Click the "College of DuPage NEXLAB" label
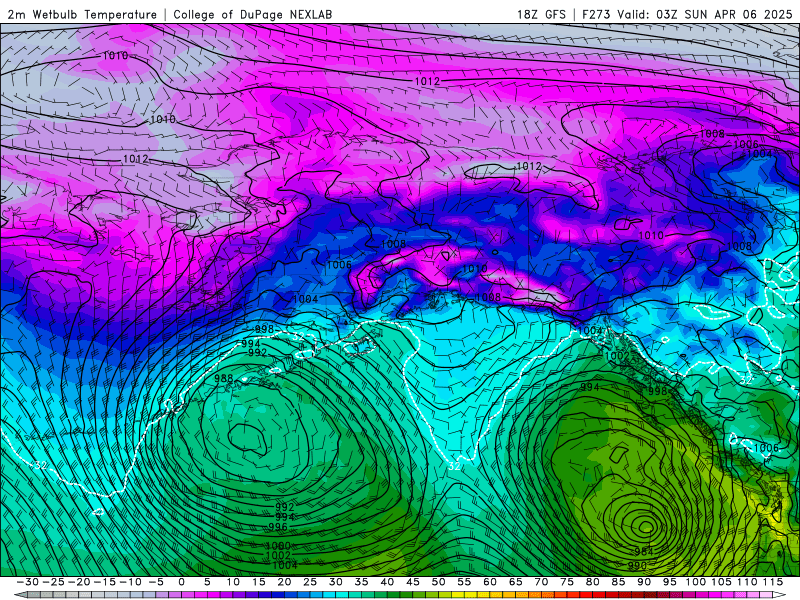This screenshot has height=600, width=800. click(x=253, y=15)
